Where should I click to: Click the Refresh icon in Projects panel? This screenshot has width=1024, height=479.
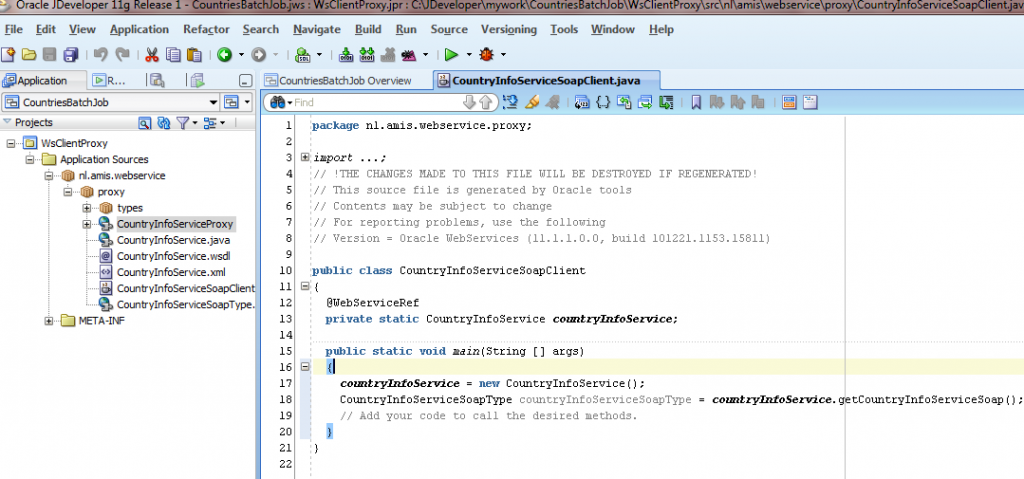click(x=162, y=123)
